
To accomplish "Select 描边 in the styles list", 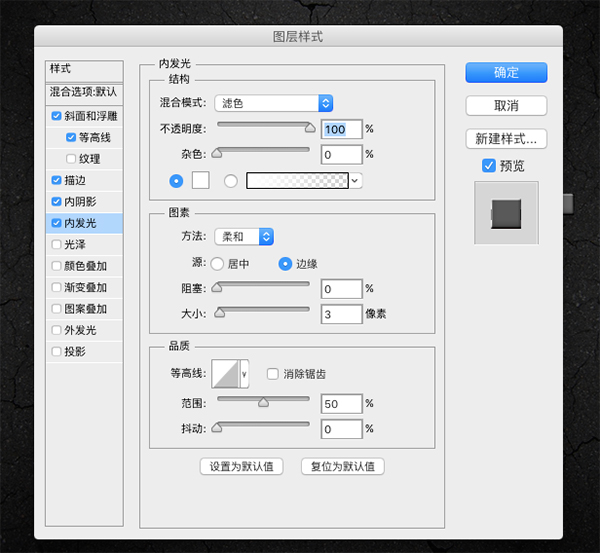I will pos(75,180).
